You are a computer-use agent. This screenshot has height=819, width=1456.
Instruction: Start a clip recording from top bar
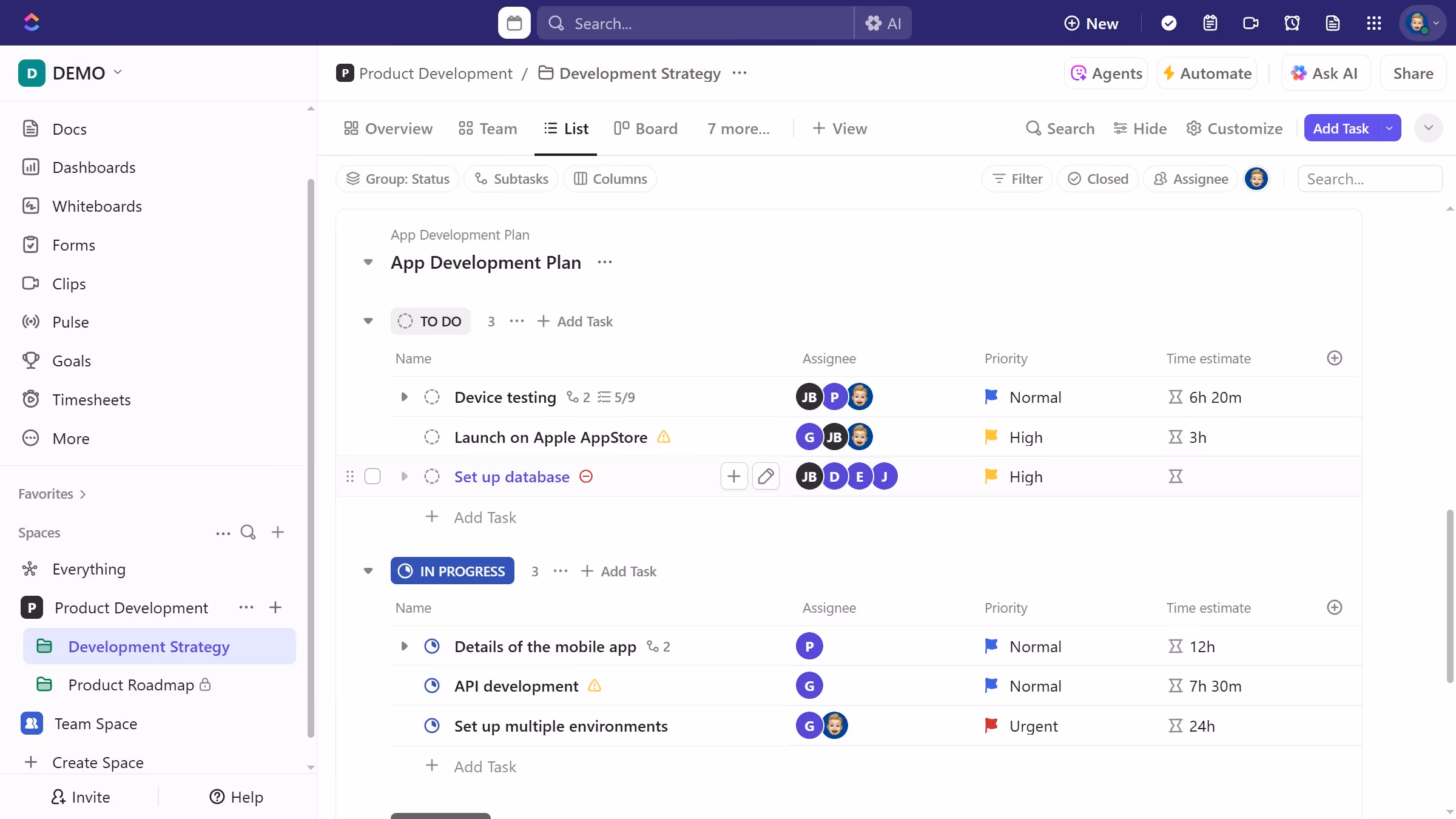coord(1251,23)
